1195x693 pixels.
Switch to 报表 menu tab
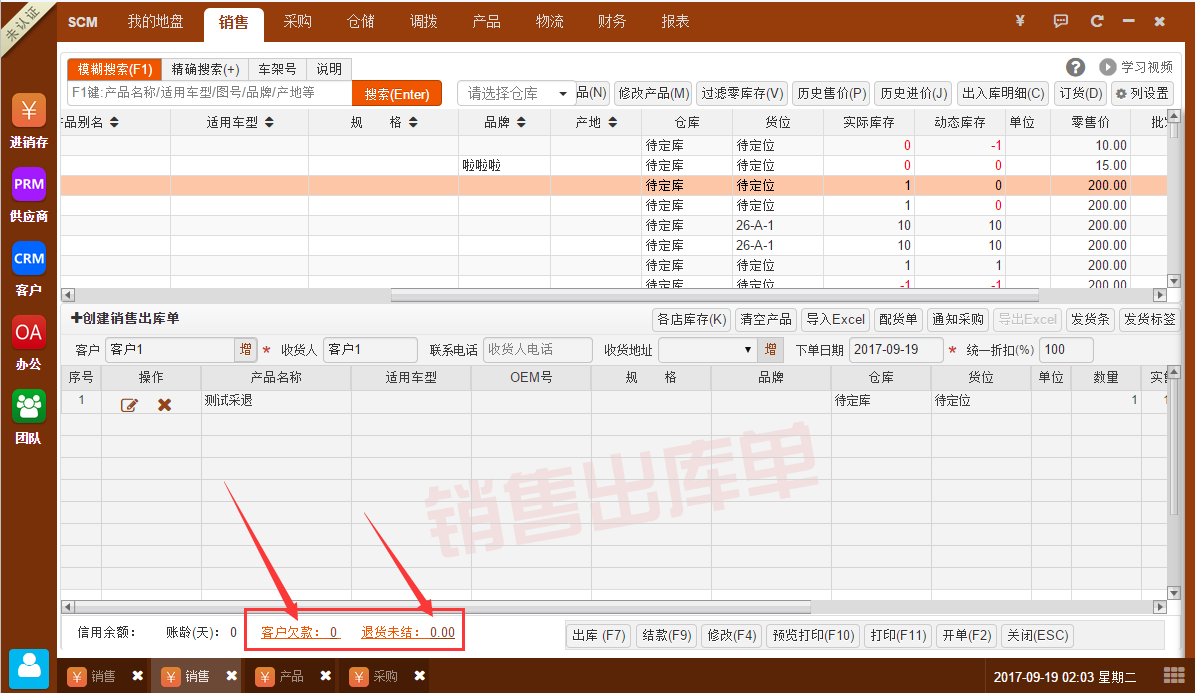click(x=675, y=21)
